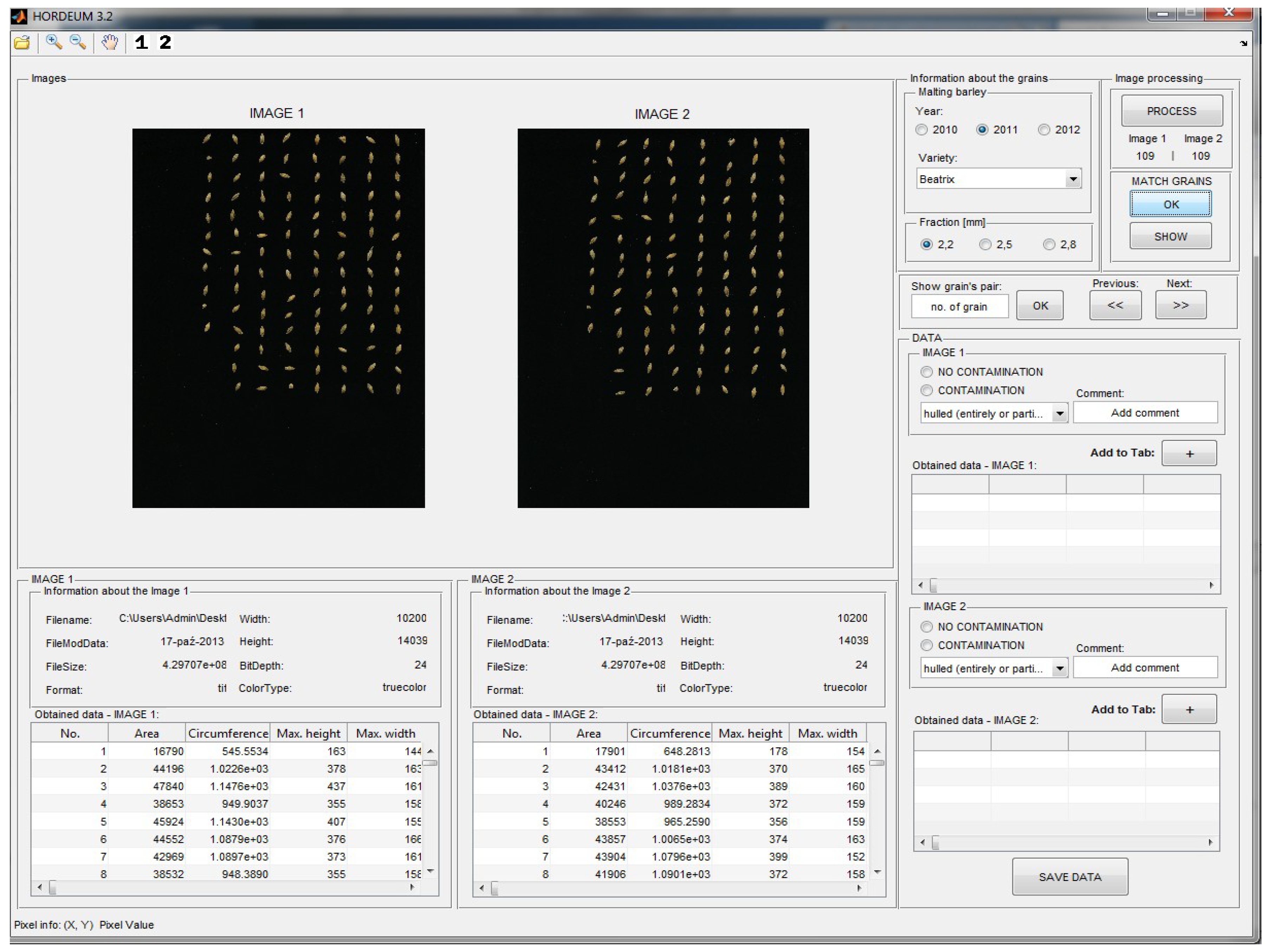Image resolution: width=1270 pixels, height=952 pixels.
Task: Mark IMAGE 1 as NO CONTAMINATION
Action: point(926,372)
